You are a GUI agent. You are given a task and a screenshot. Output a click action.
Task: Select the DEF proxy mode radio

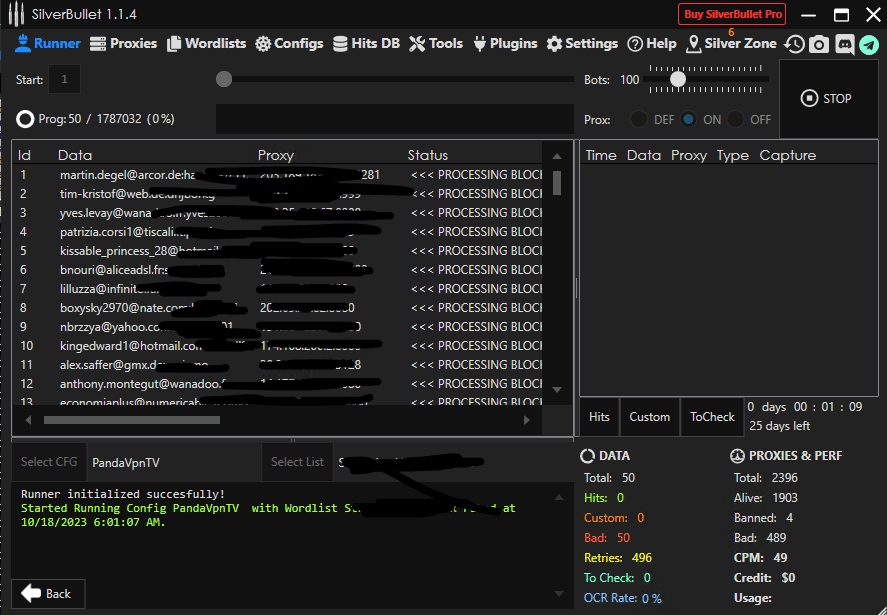click(639, 119)
